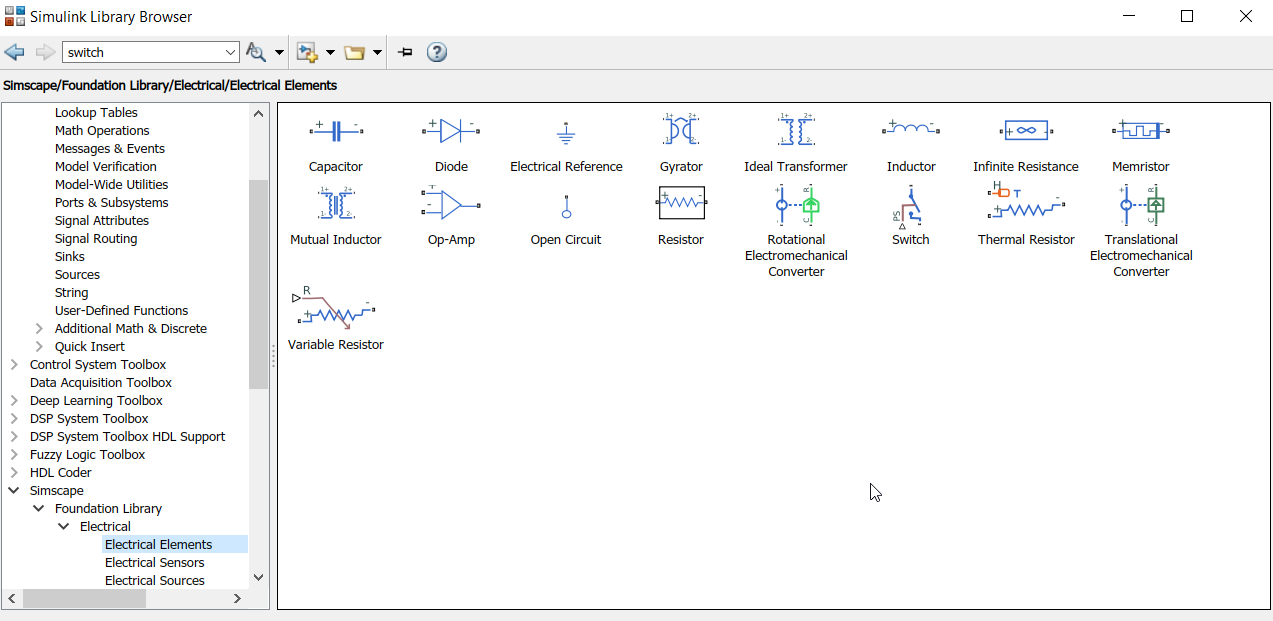Choose the Thermal Resistor block
1273x621 pixels.
click(x=1026, y=203)
